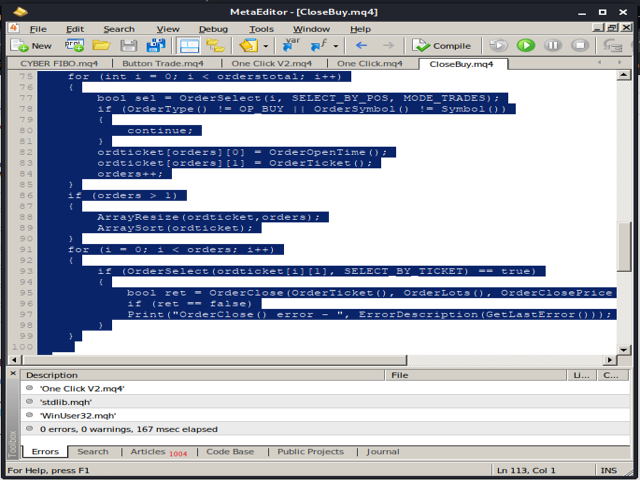
Task: Sort by File column header
Action: [476, 375]
